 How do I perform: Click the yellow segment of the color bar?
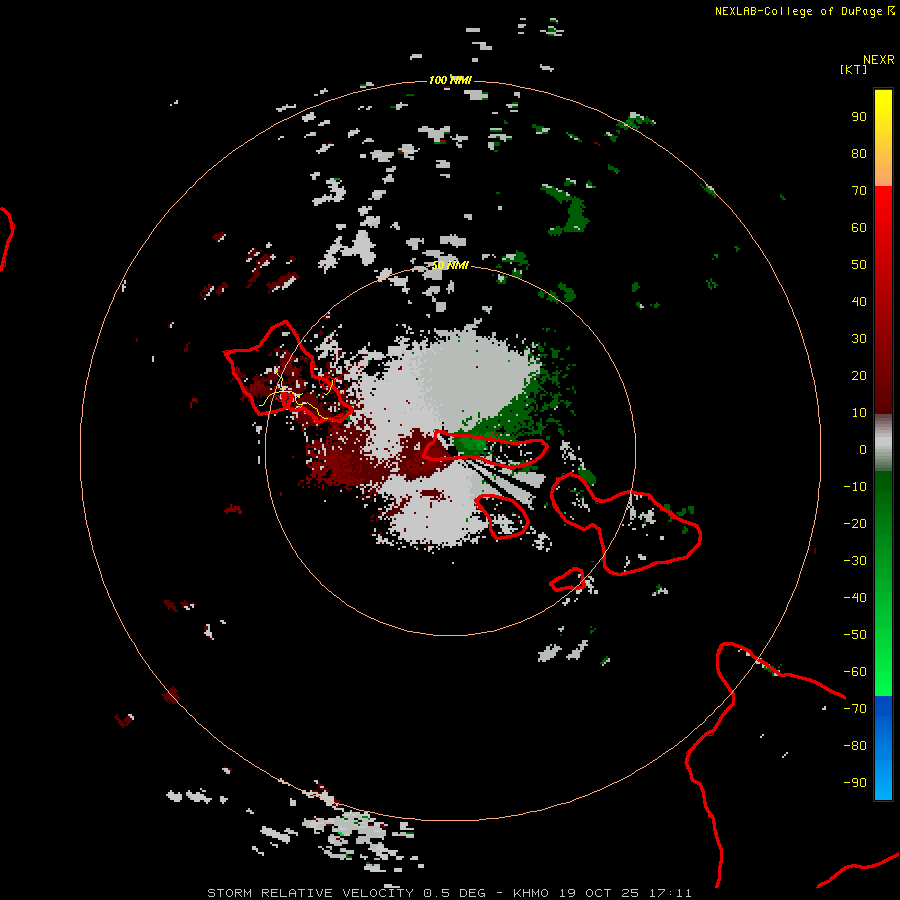[883, 138]
